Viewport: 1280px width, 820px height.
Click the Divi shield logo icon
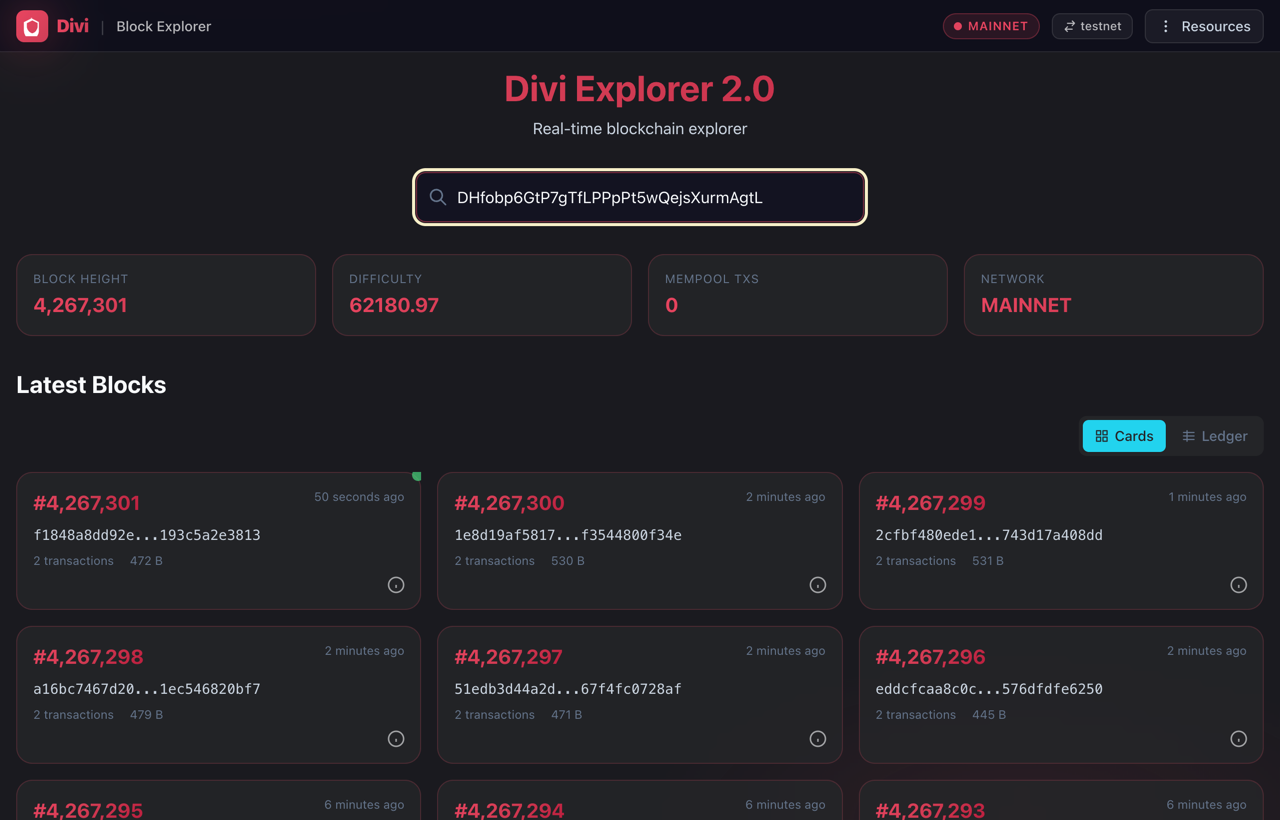point(32,26)
